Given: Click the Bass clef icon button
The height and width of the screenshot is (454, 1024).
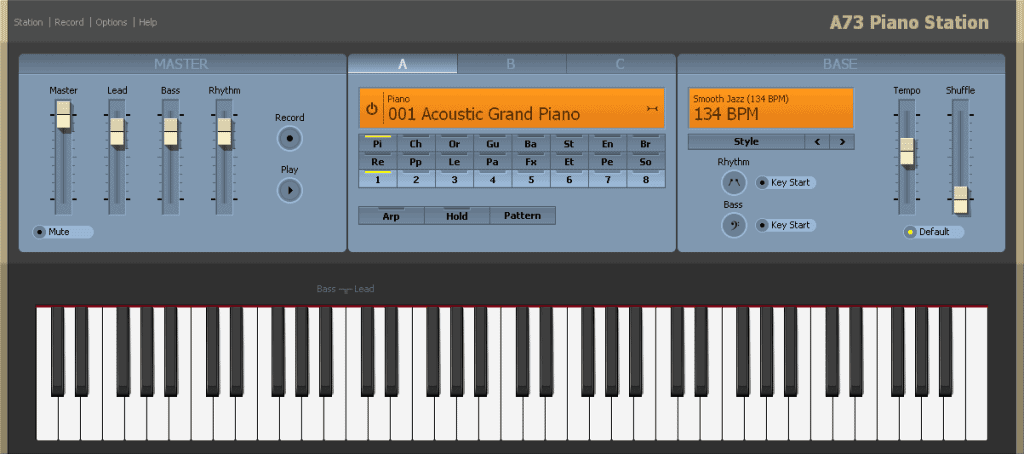Looking at the screenshot, I should pyautogui.click(x=734, y=225).
